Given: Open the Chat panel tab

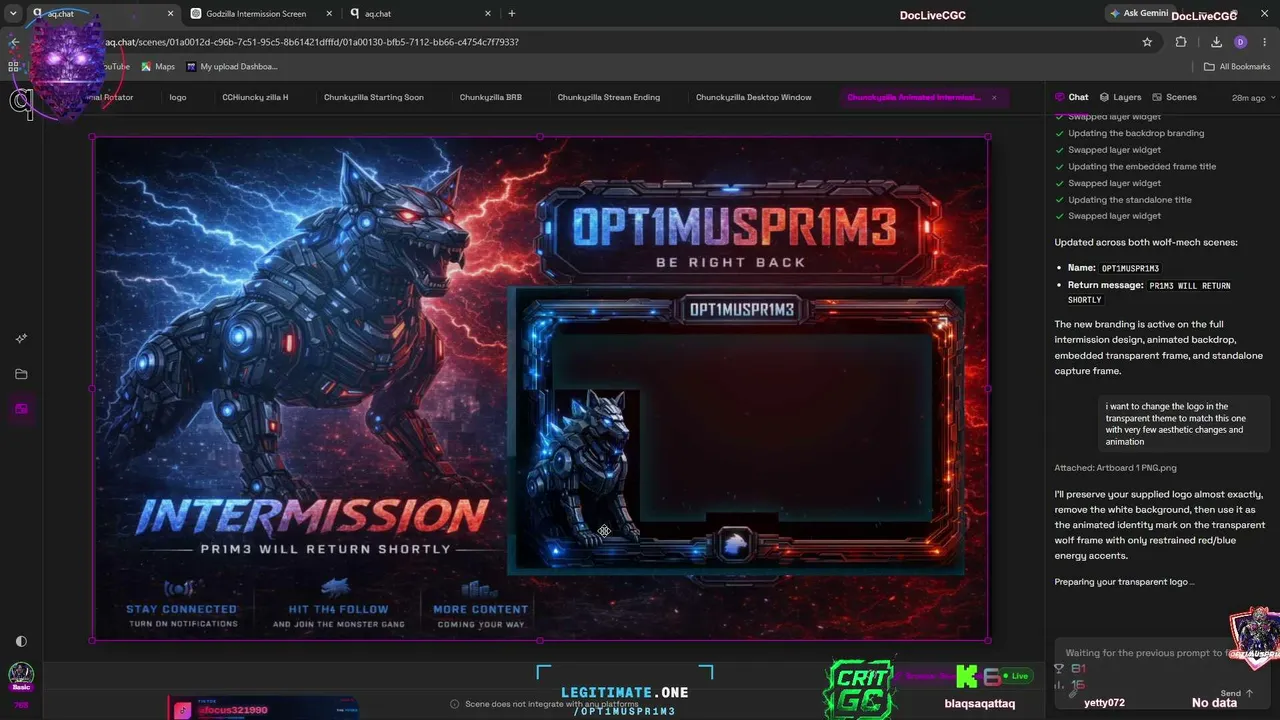Looking at the screenshot, I should pos(1072,97).
